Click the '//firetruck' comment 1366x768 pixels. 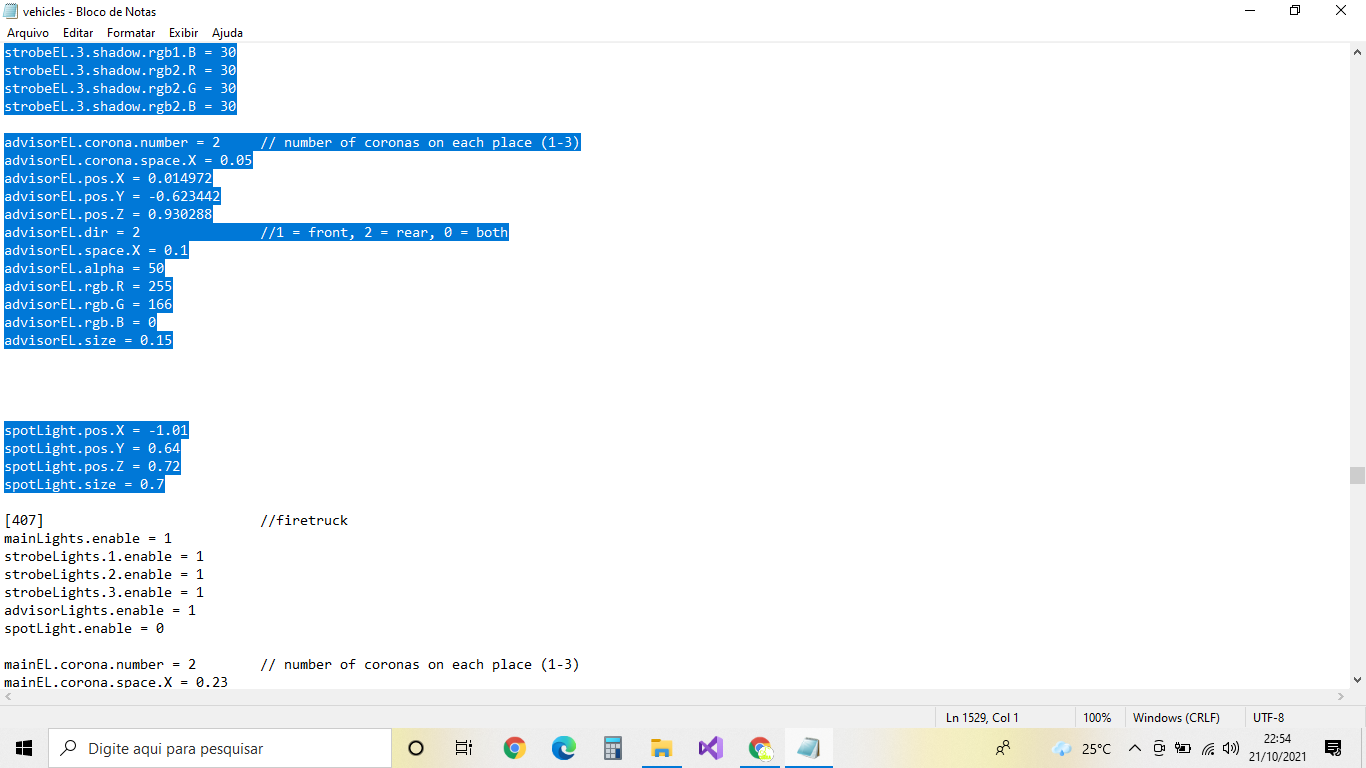[304, 520]
